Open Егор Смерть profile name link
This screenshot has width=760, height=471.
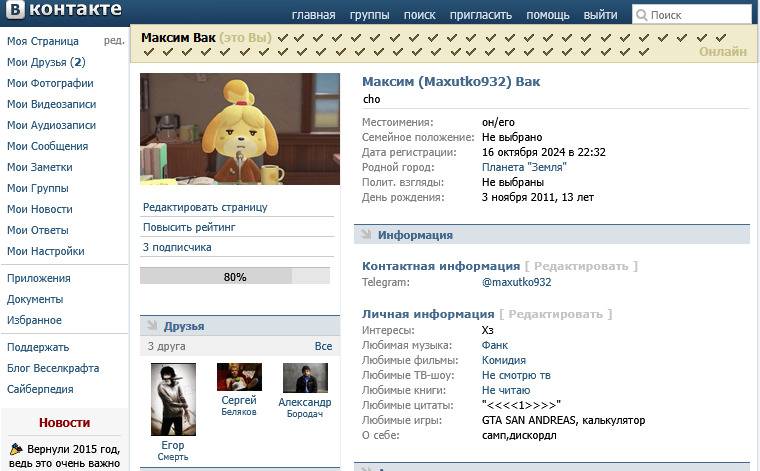[x=173, y=450]
